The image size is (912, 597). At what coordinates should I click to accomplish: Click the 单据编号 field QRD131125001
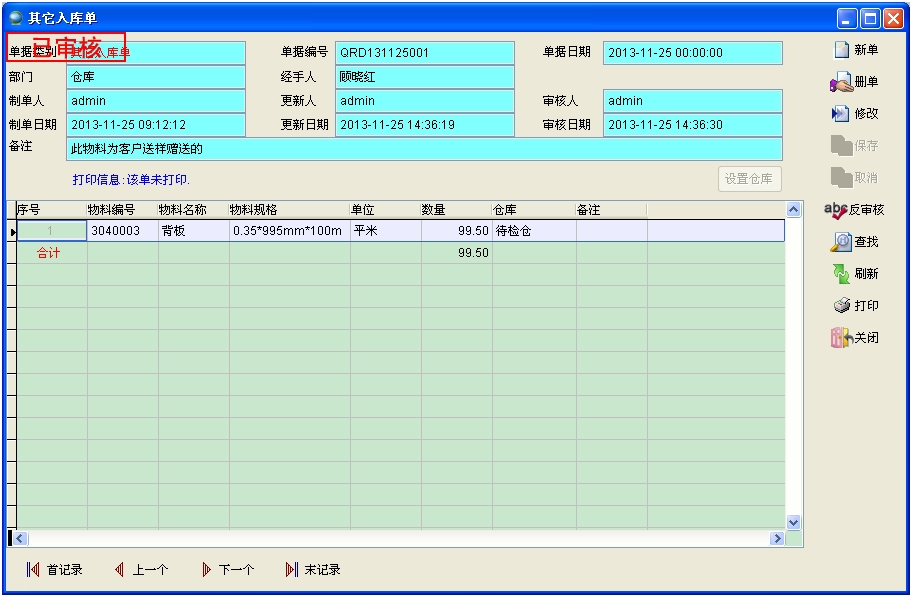424,53
